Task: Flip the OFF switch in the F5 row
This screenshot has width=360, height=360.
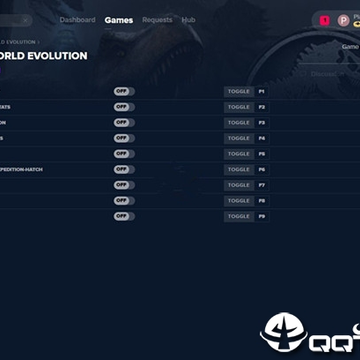Action: coord(124,154)
